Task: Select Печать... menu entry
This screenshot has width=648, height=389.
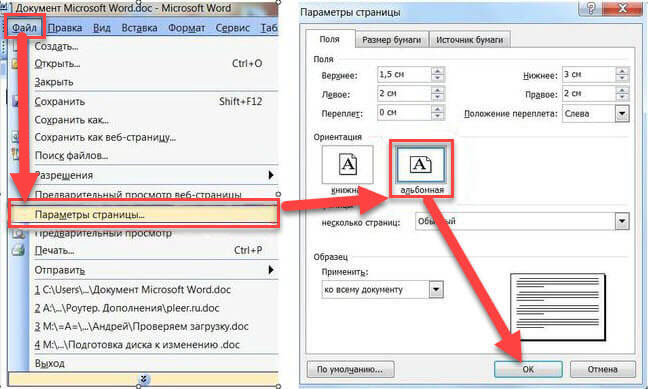Action: point(54,251)
